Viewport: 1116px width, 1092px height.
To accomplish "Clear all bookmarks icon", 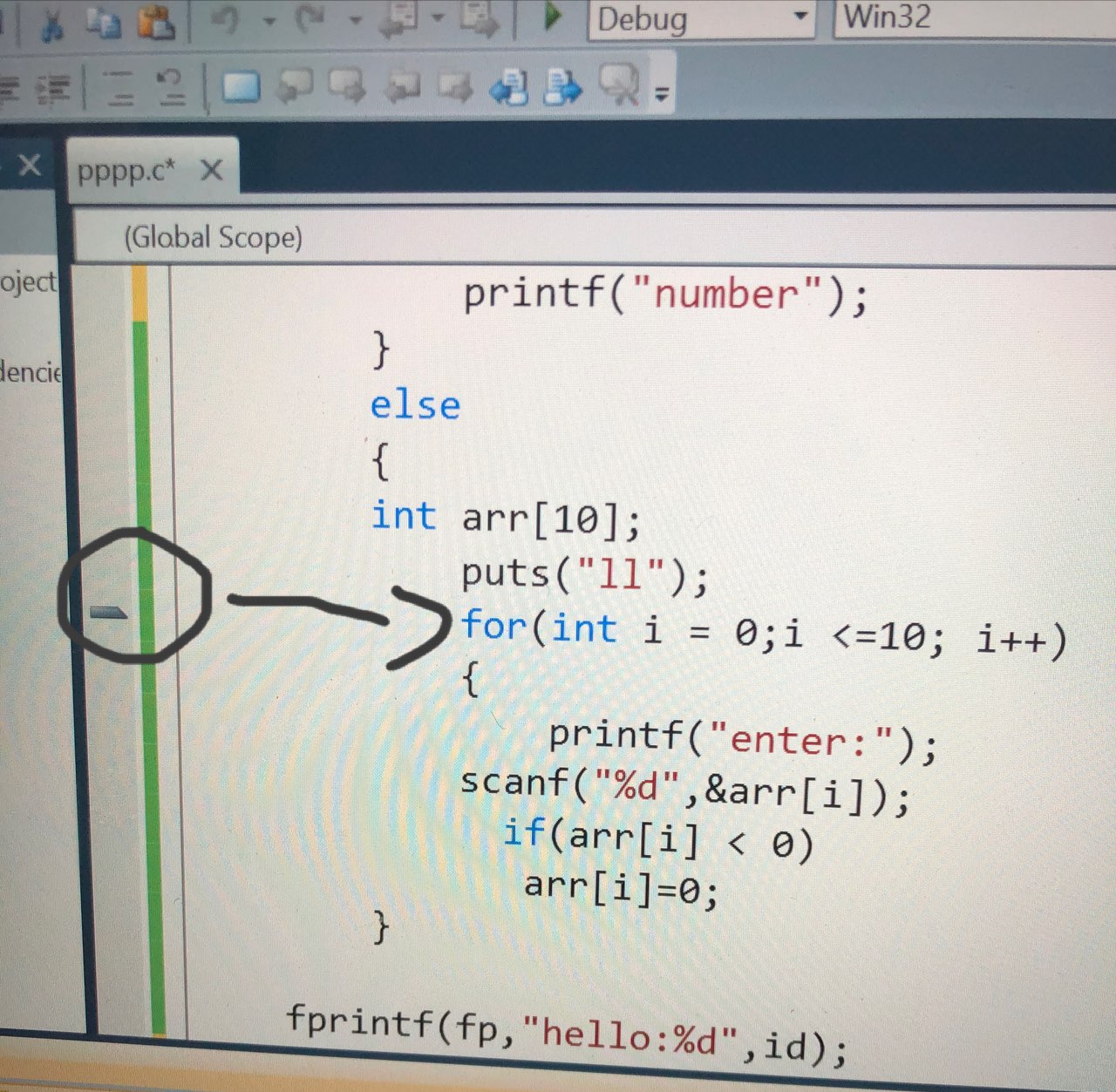I will (x=619, y=85).
